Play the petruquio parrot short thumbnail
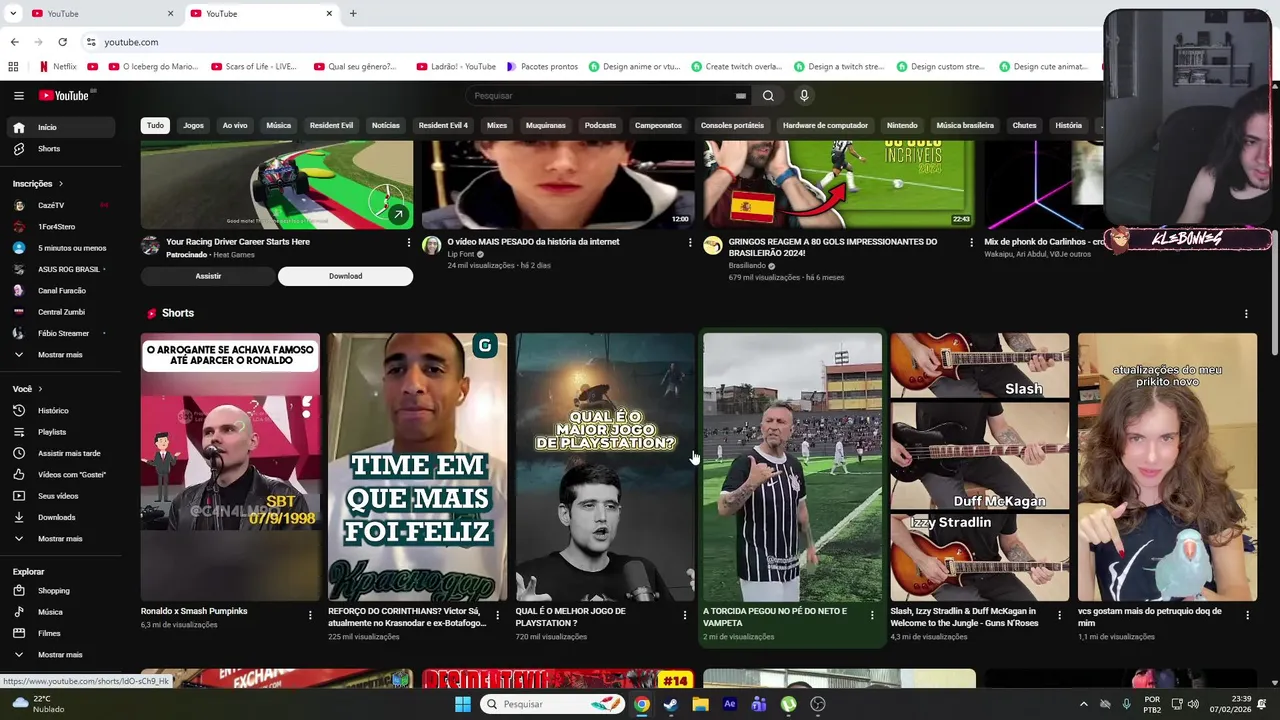Screen dimensions: 1280x720 1167,467
